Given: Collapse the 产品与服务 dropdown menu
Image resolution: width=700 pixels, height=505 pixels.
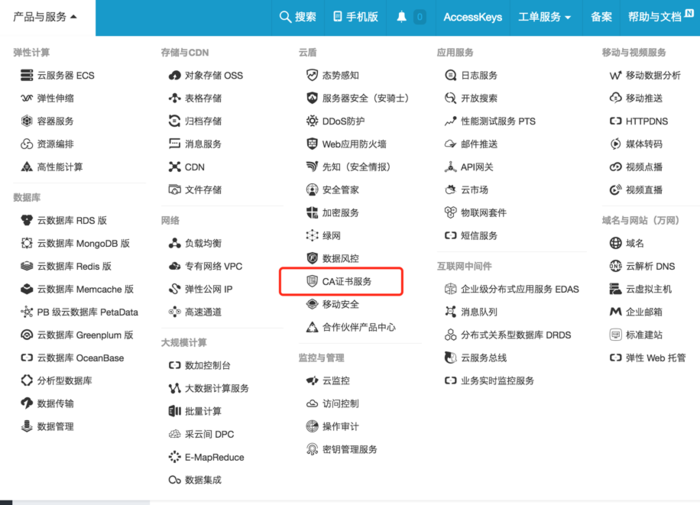Looking at the screenshot, I should pos(47,17).
